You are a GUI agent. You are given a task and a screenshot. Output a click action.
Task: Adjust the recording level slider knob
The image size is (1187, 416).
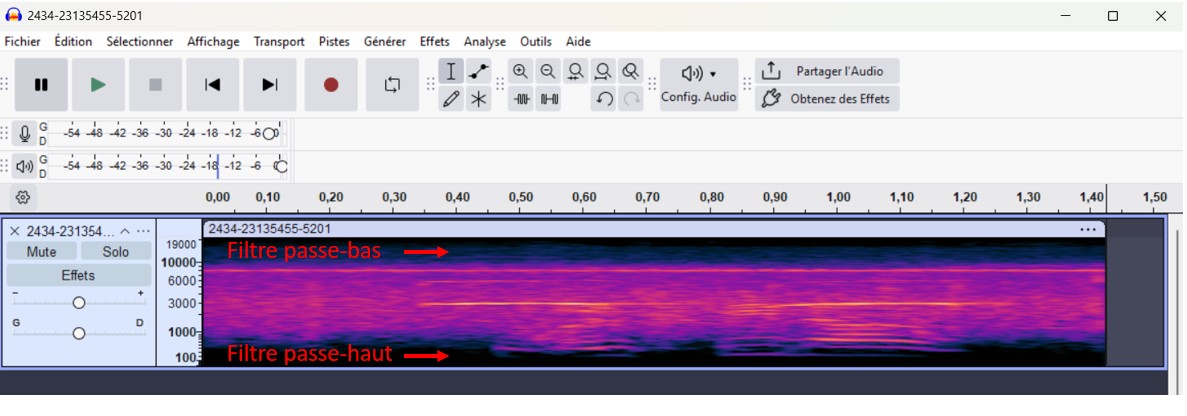[x=268, y=134]
